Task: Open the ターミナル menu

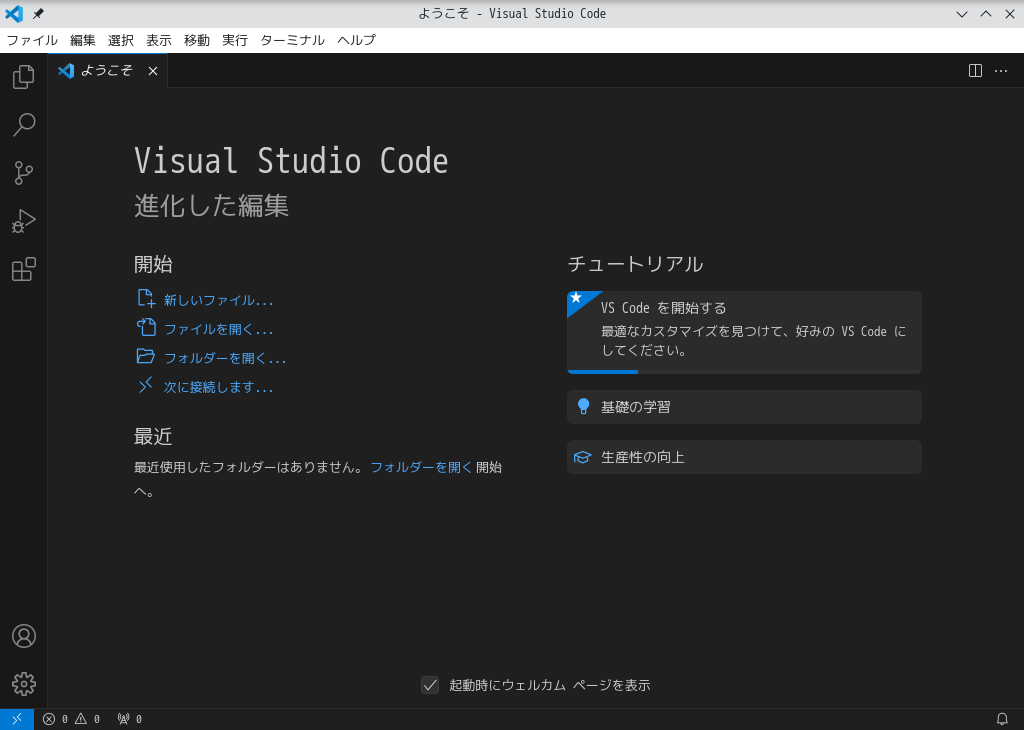Action: coord(293,40)
